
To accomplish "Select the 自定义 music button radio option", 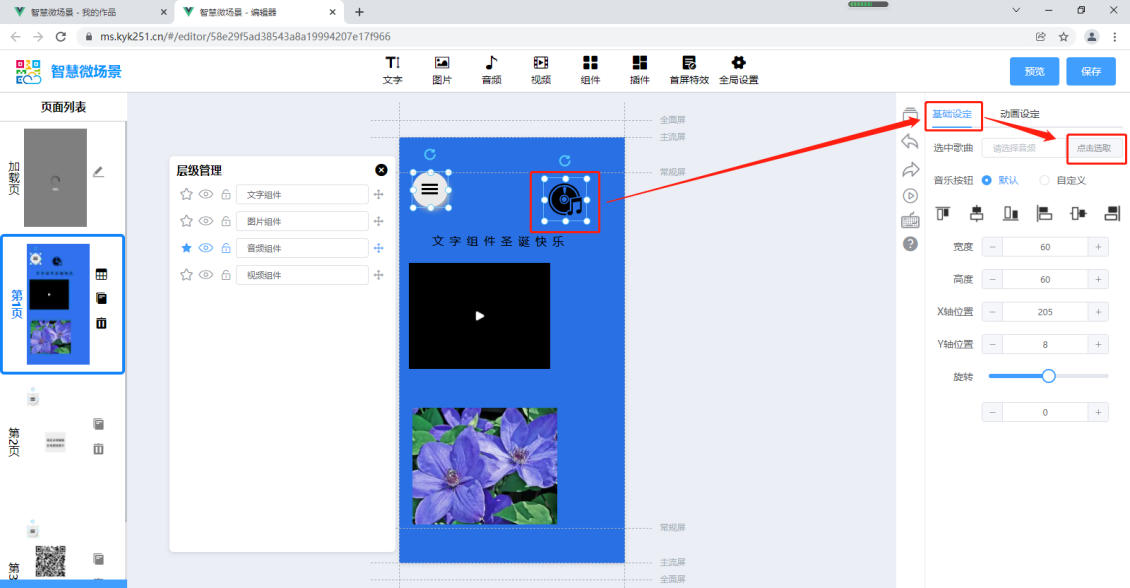I will pos(1045,180).
